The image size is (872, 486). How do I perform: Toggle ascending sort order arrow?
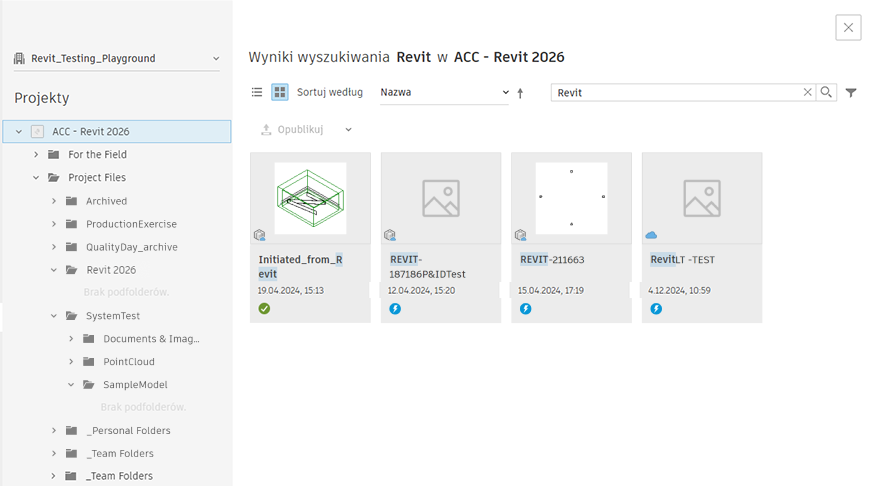click(x=520, y=93)
